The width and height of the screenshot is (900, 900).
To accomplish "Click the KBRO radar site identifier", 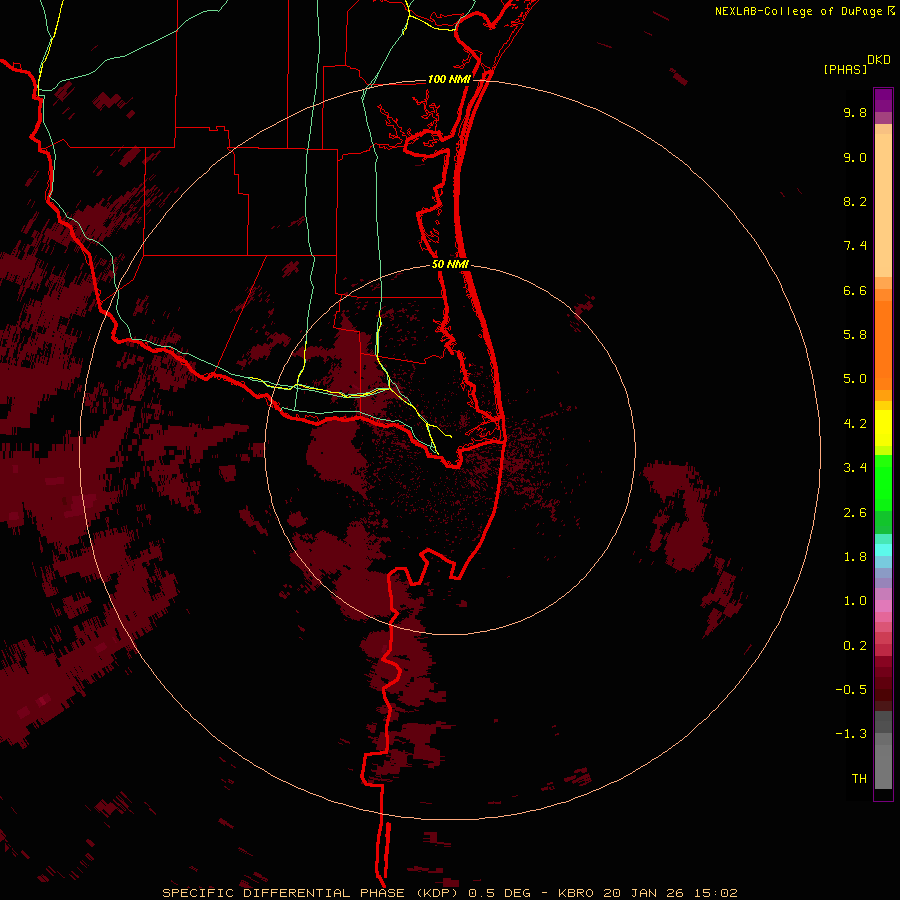I will [x=578, y=893].
